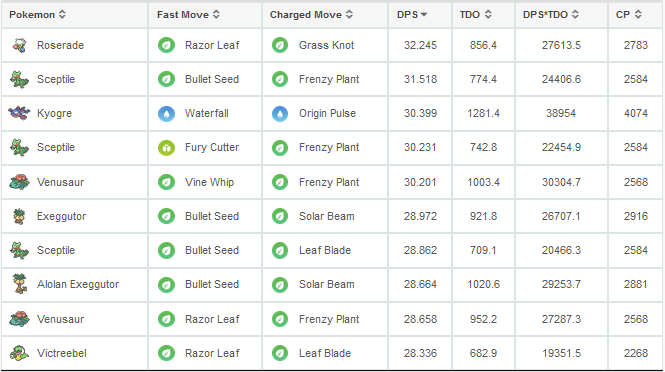Click the water type icon beside Origin Pulse

[280, 114]
